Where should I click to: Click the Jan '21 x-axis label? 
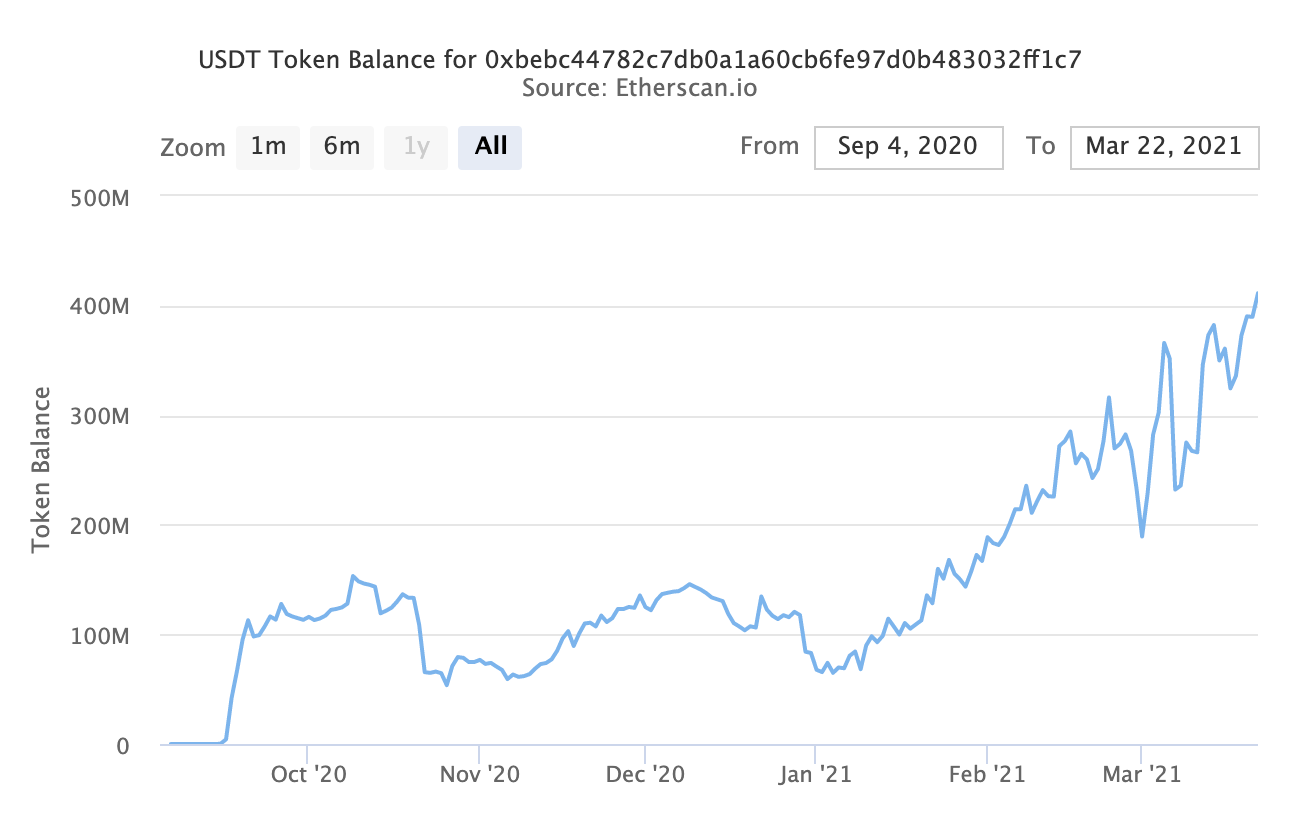pos(814,774)
